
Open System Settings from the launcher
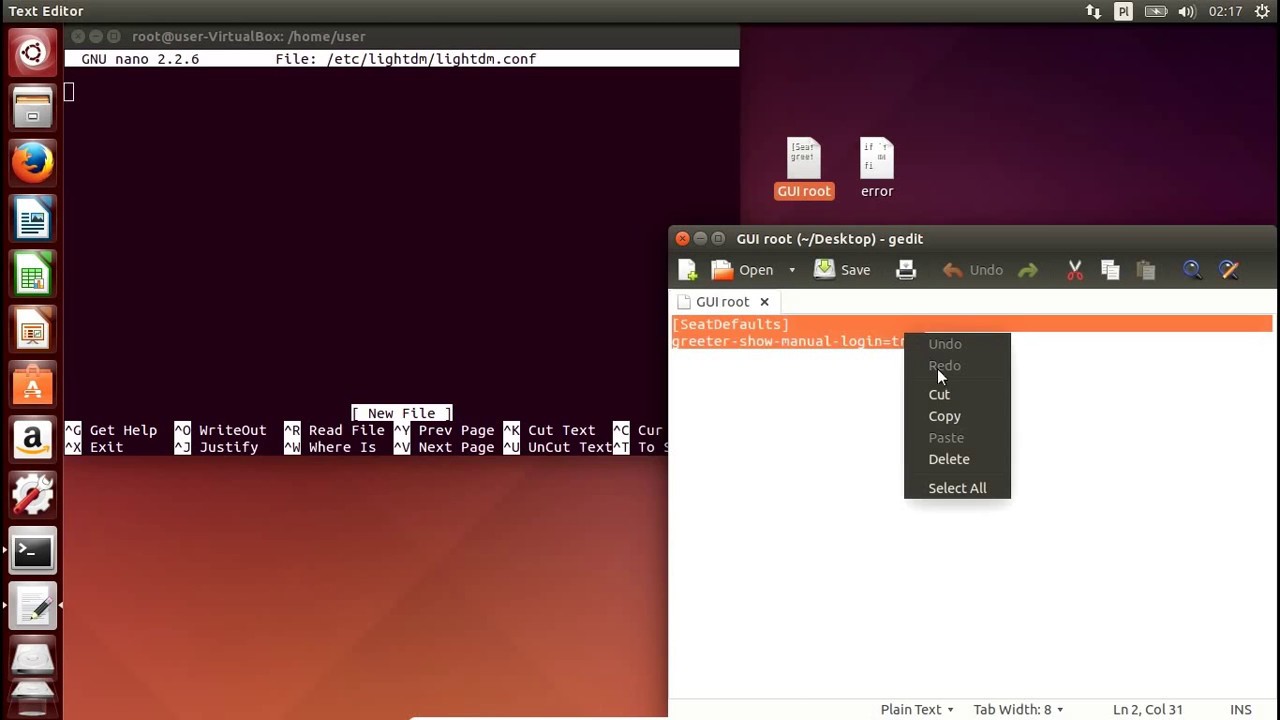tap(32, 496)
